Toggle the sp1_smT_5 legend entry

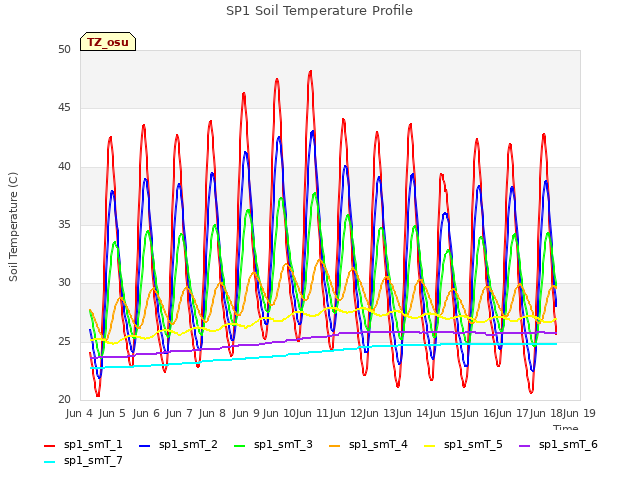point(463,444)
